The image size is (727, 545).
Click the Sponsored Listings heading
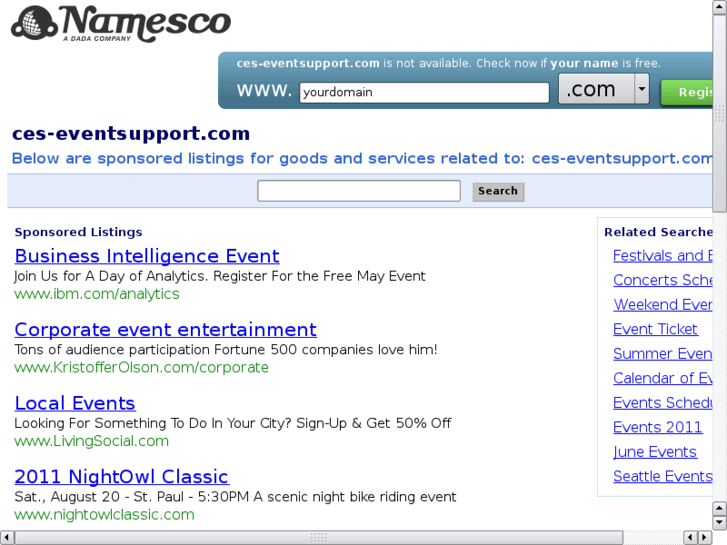coord(78,232)
